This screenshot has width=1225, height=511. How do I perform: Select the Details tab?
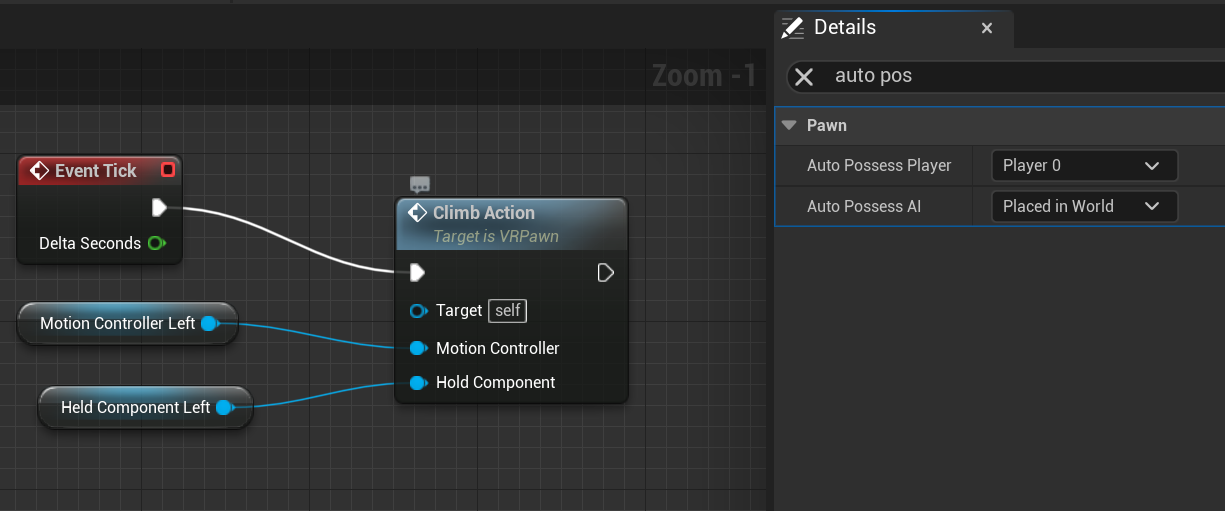tap(845, 28)
